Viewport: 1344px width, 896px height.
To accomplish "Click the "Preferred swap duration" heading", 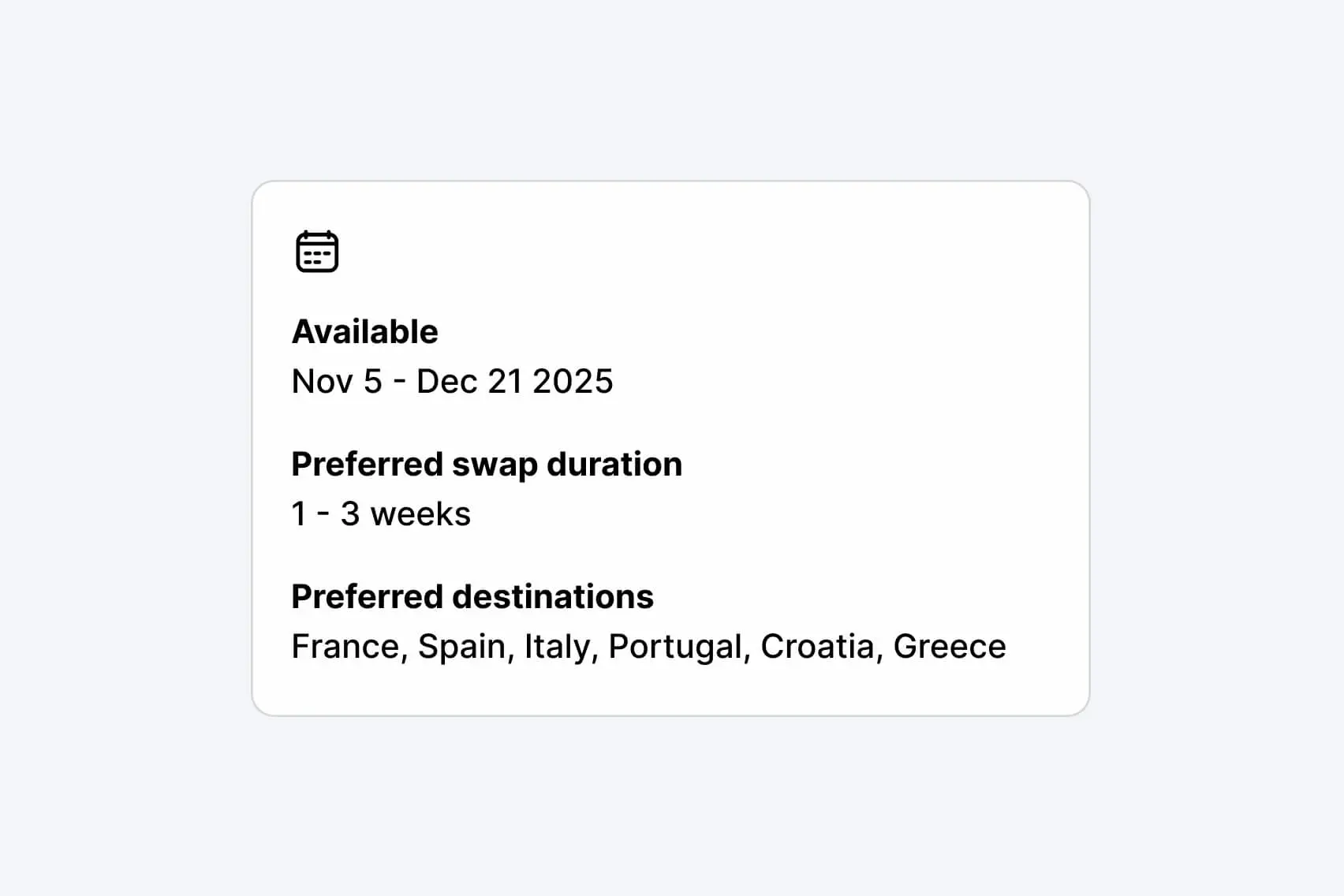I will click(487, 465).
